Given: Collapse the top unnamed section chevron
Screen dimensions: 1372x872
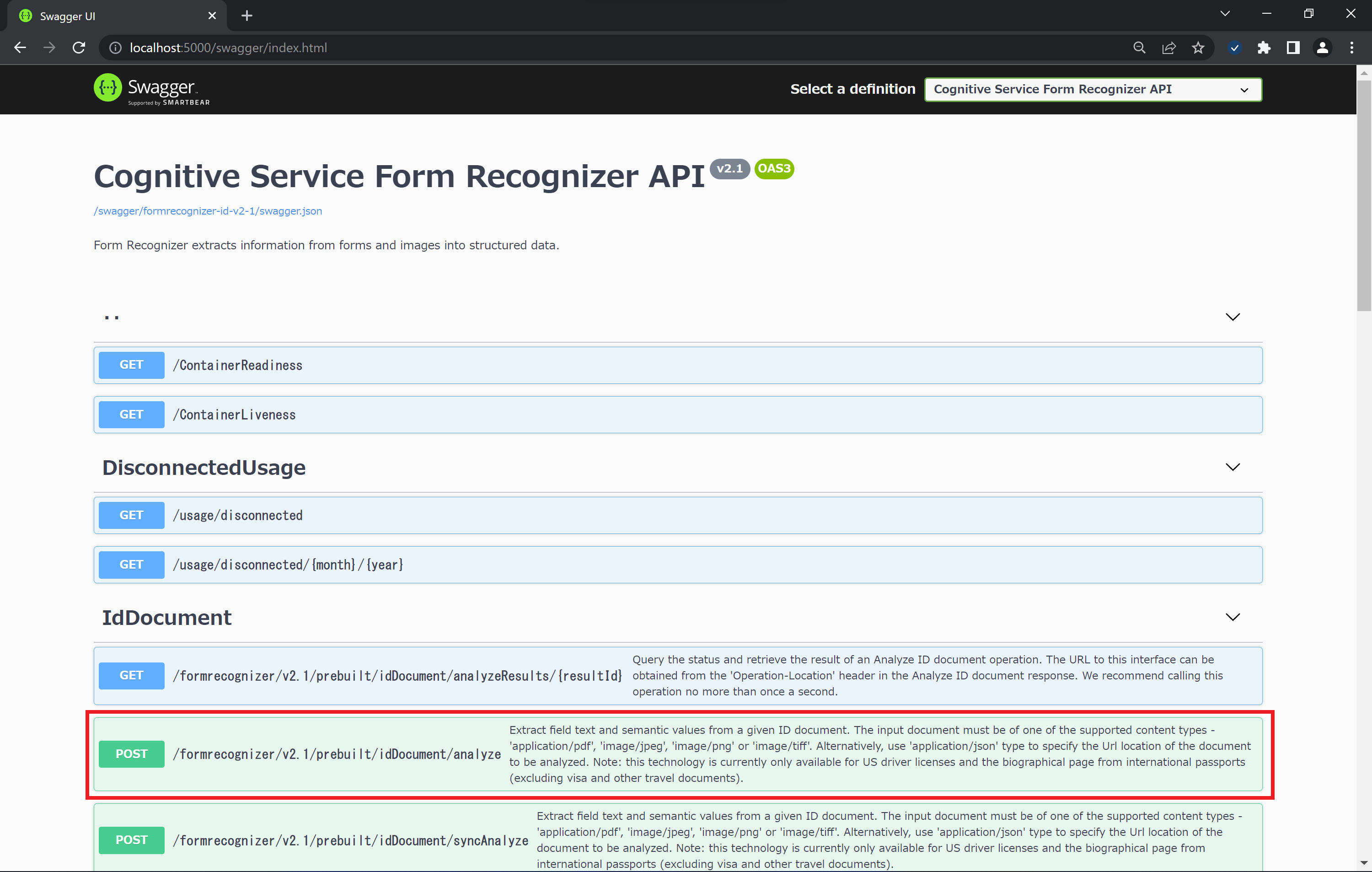Looking at the screenshot, I should click(x=1233, y=317).
